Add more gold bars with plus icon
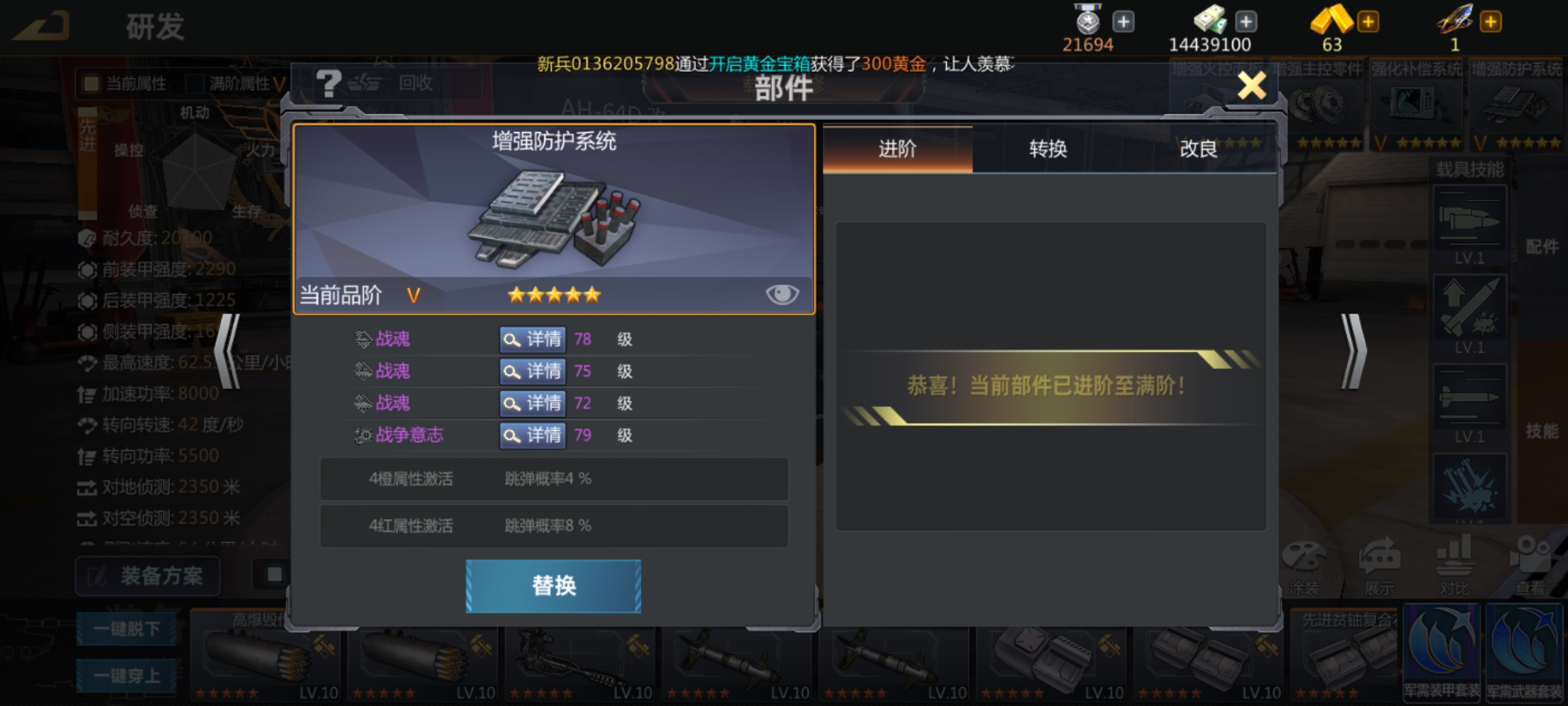The width and height of the screenshot is (1568, 706). point(1367,22)
